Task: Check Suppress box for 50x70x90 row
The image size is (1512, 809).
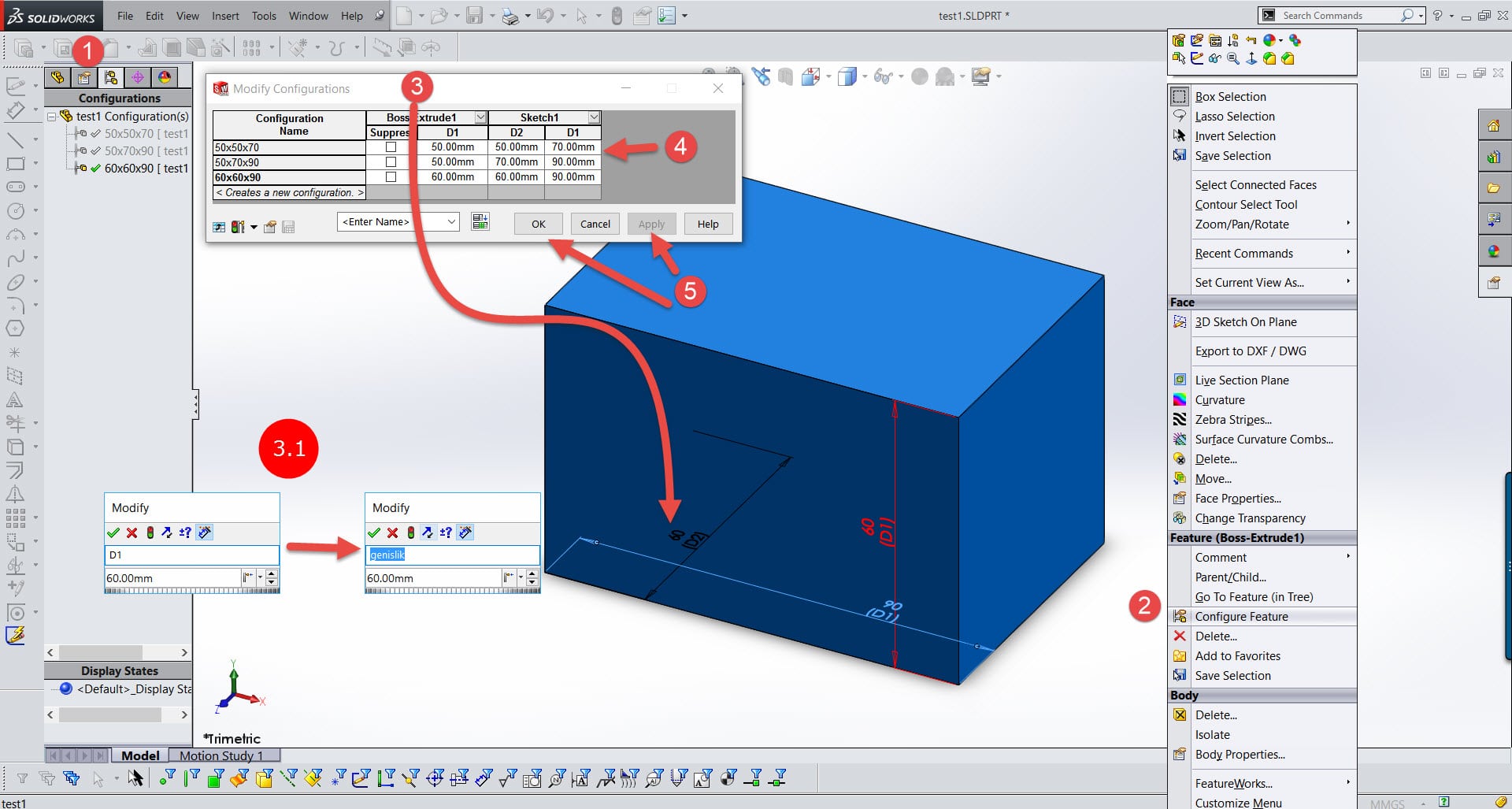Action: (391, 162)
